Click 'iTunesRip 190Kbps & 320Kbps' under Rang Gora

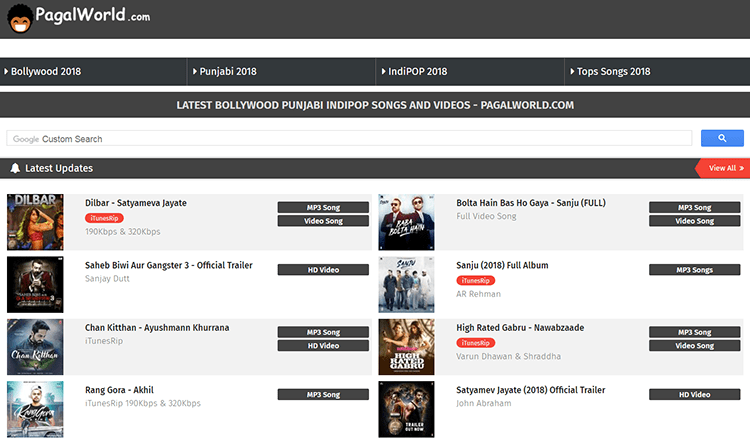coord(143,403)
